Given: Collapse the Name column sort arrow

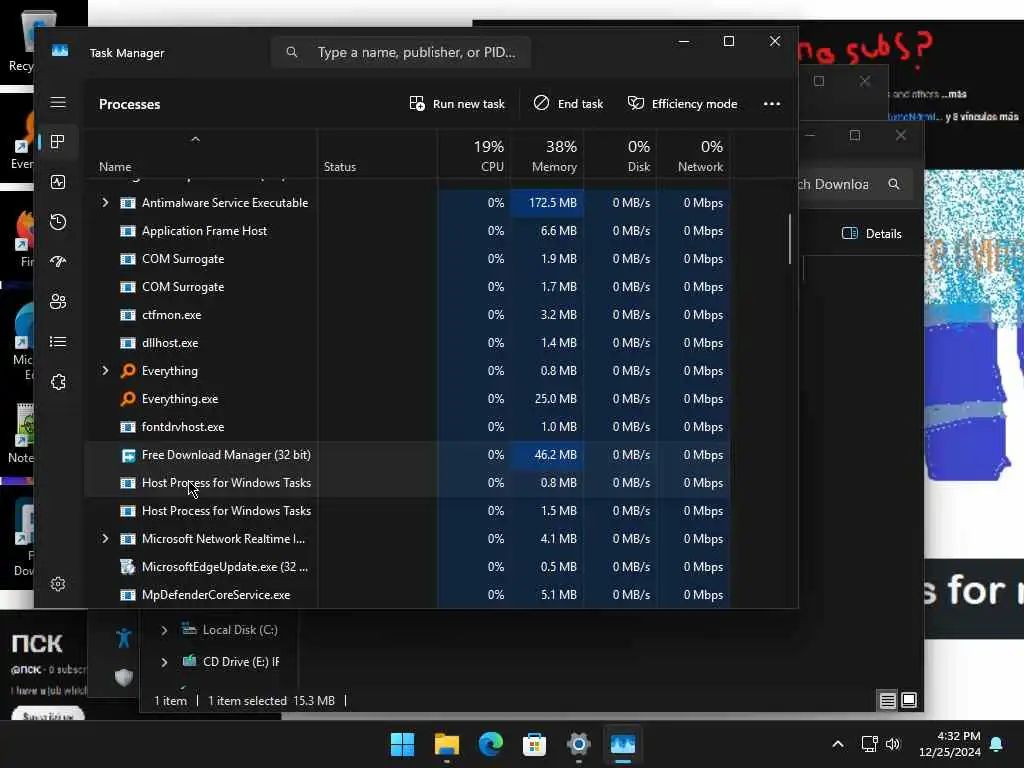Looking at the screenshot, I should [x=195, y=139].
